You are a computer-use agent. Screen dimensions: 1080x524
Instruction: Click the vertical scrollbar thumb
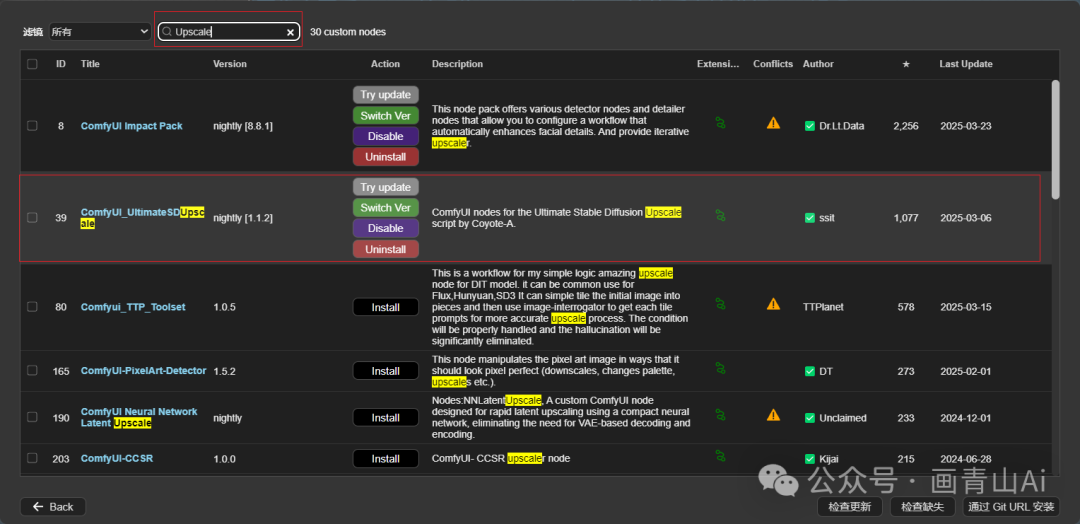pyautogui.click(x=1055, y=140)
